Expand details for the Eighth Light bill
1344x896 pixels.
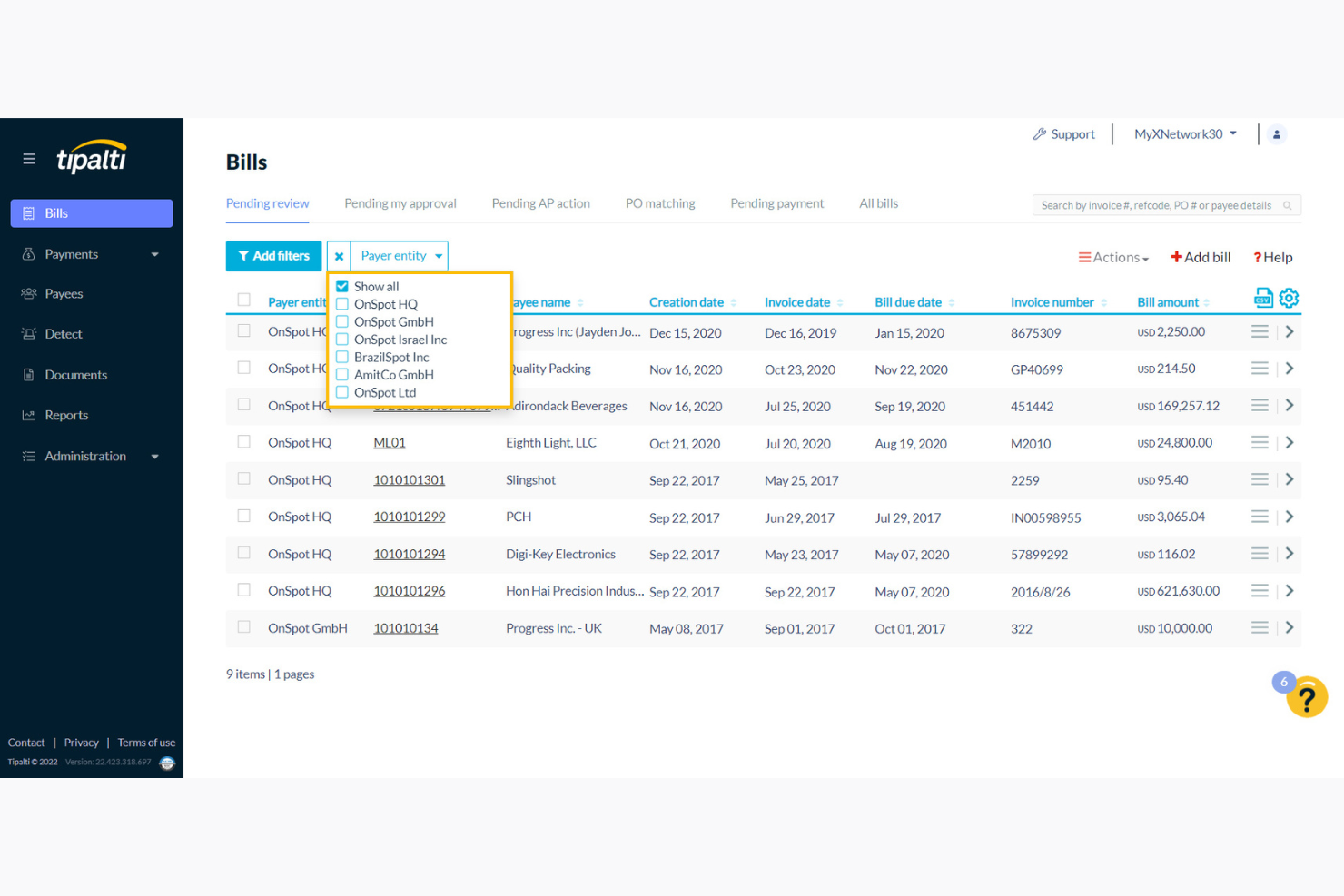coord(1290,443)
